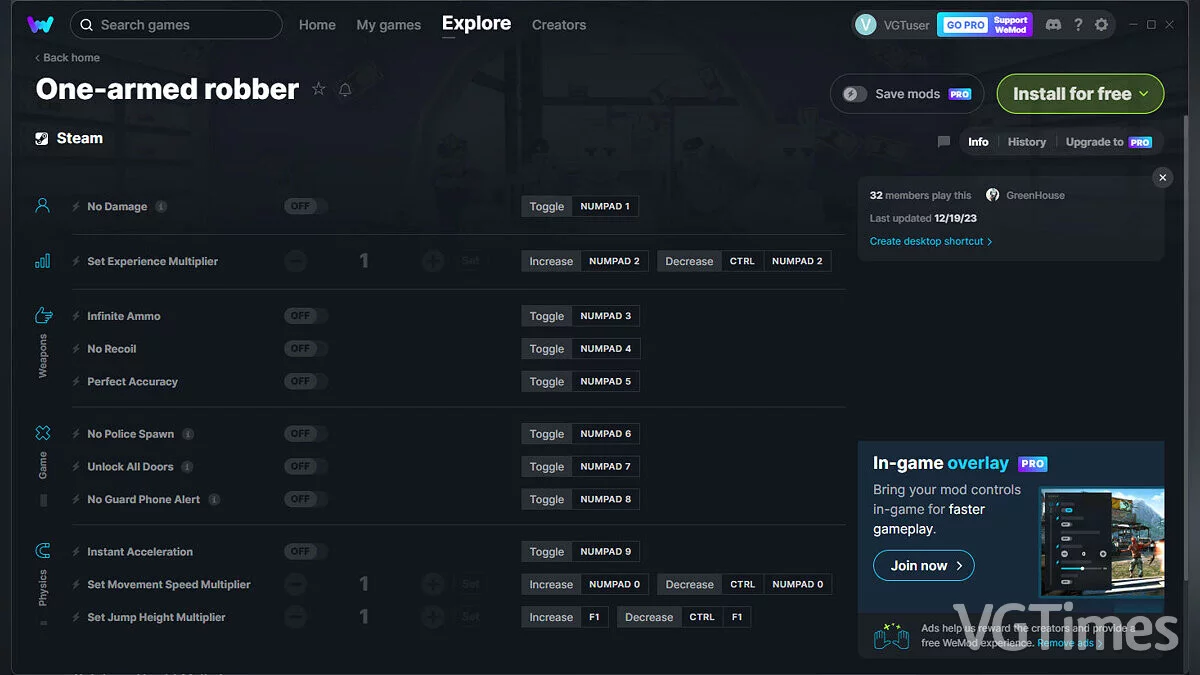Click Experience Multiplier value field
Viewport: 1200px width, 675px height.
click(x=364, y=261)
